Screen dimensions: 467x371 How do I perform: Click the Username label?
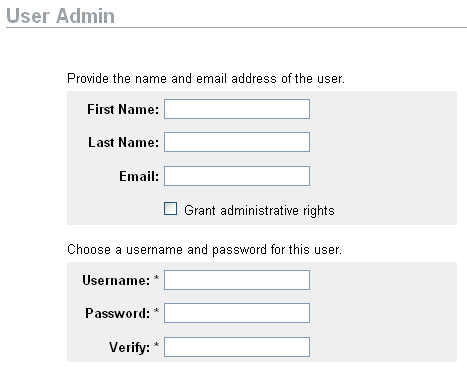coord(116,280)
